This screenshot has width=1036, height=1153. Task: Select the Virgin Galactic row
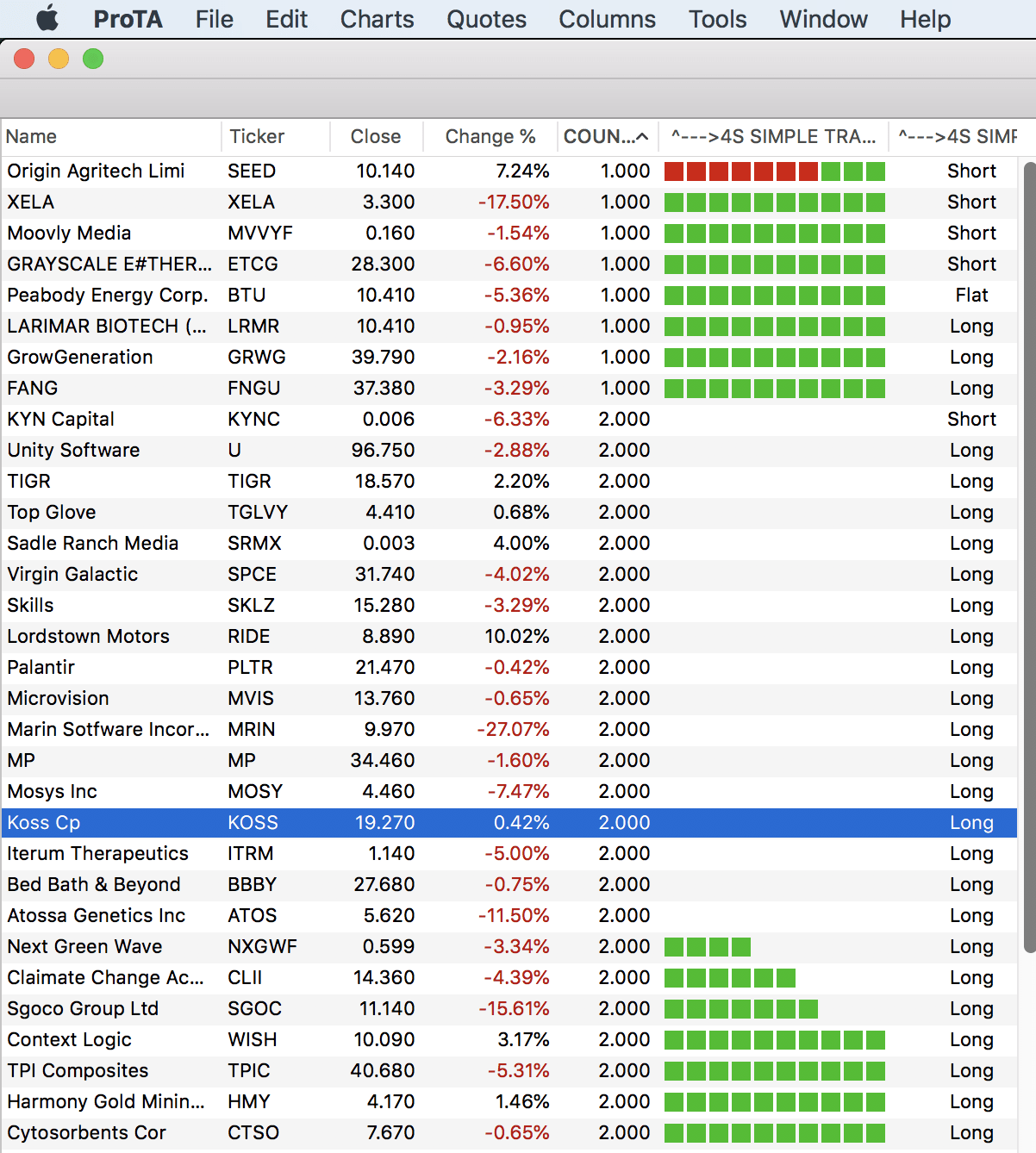[509, 574]
